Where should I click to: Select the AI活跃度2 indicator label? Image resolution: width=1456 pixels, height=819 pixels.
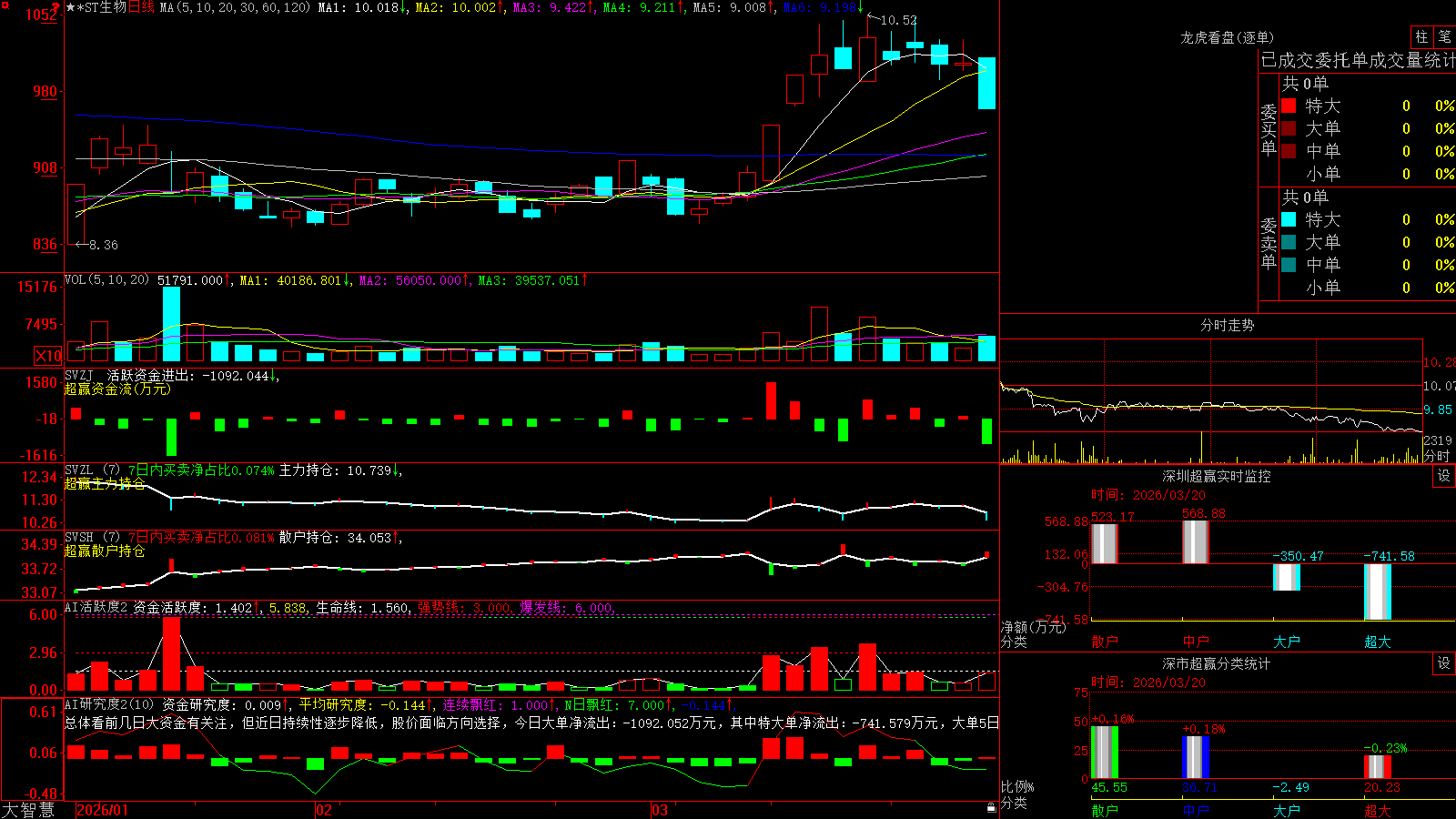tap(96, 607)
